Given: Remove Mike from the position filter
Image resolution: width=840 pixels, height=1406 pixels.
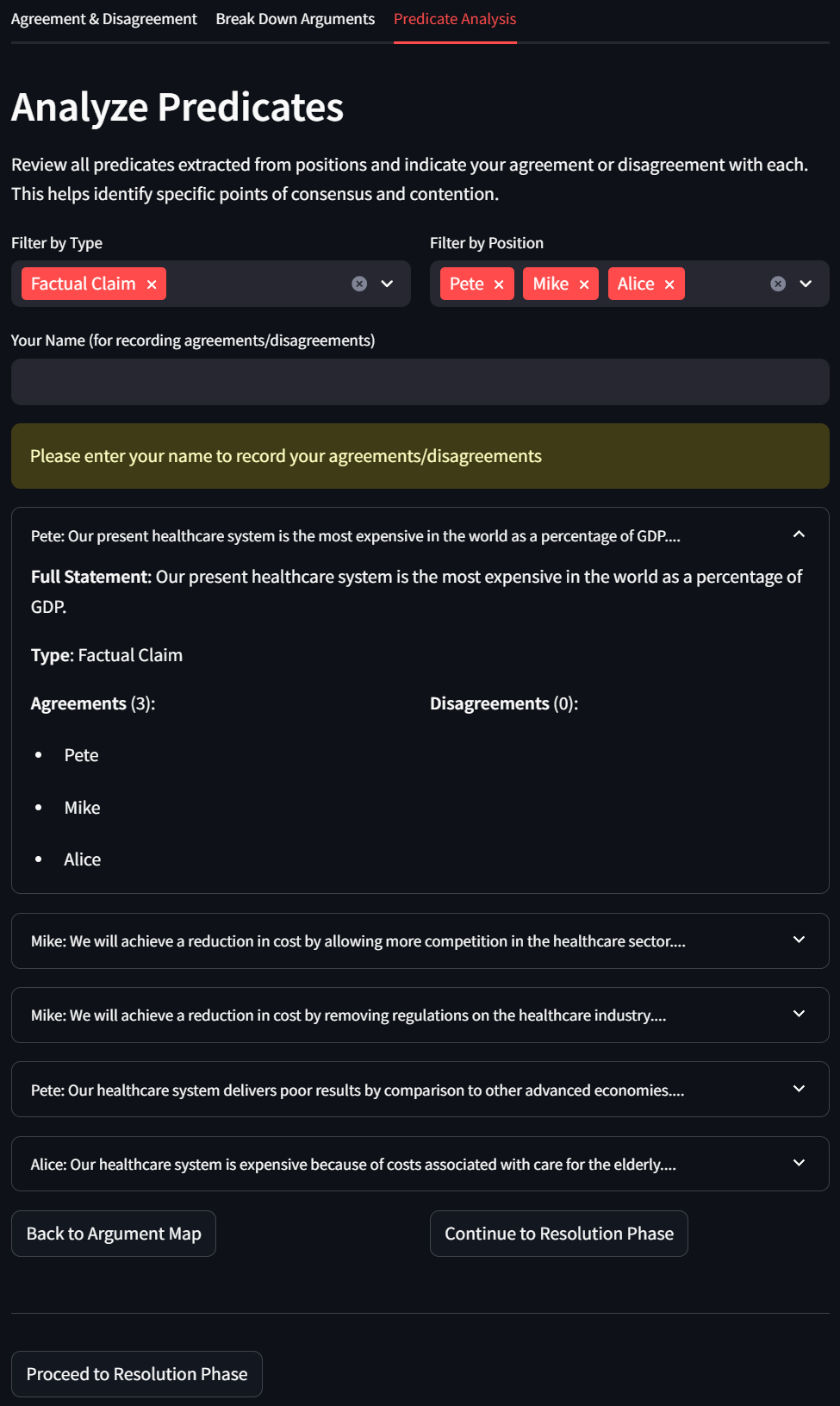Looking at the screenshot, I should 584,284.
